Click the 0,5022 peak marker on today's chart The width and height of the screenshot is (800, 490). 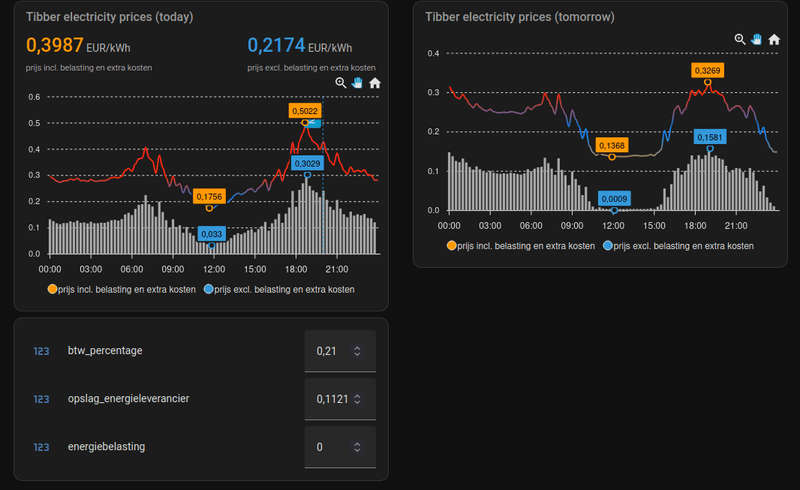[x=305, y=122]
